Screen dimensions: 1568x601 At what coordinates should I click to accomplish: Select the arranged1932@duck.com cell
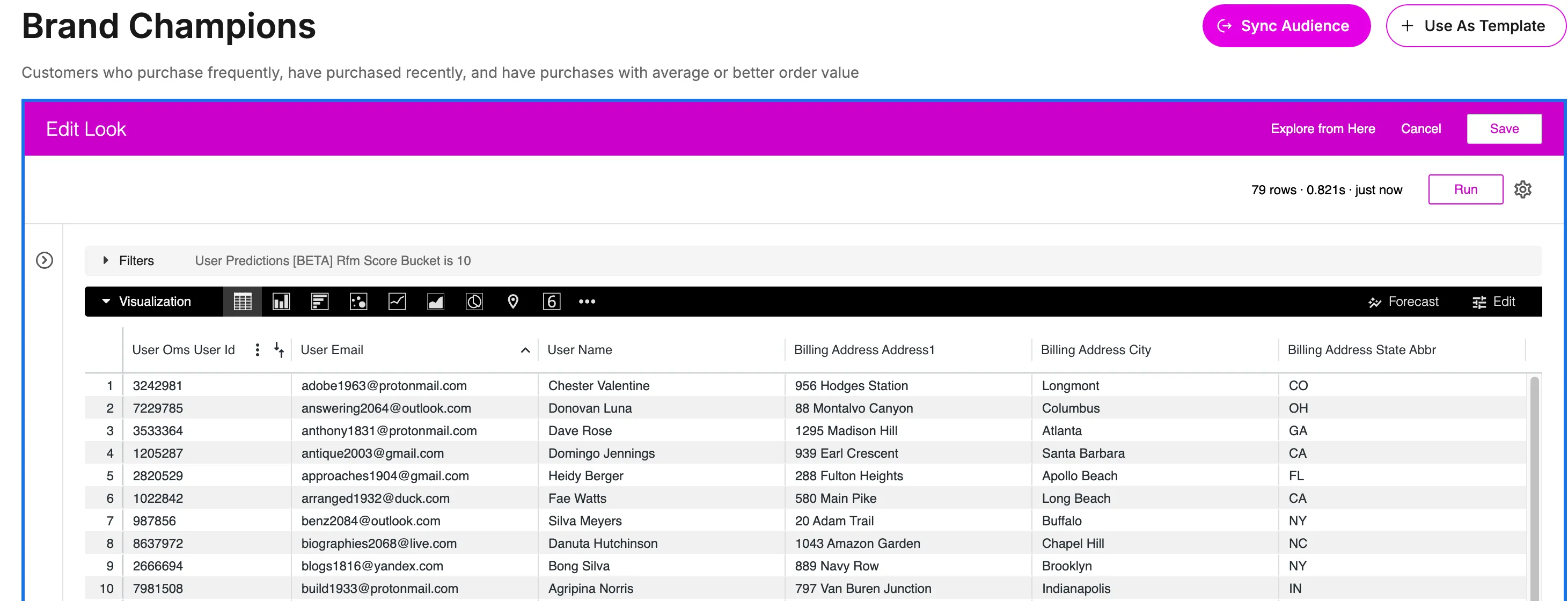(414, 498)
